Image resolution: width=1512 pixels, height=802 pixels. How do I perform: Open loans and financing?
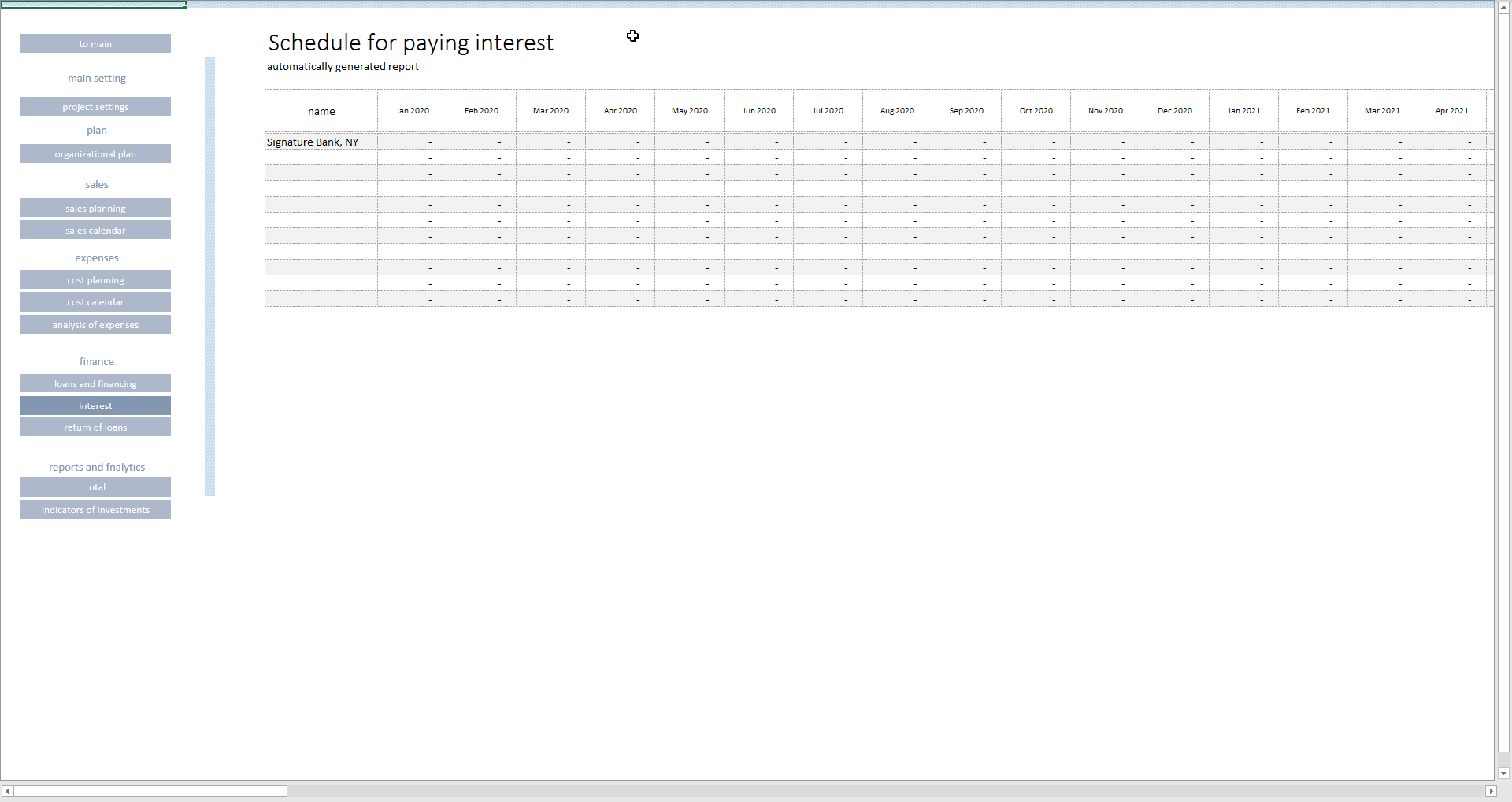pos(95,383)
